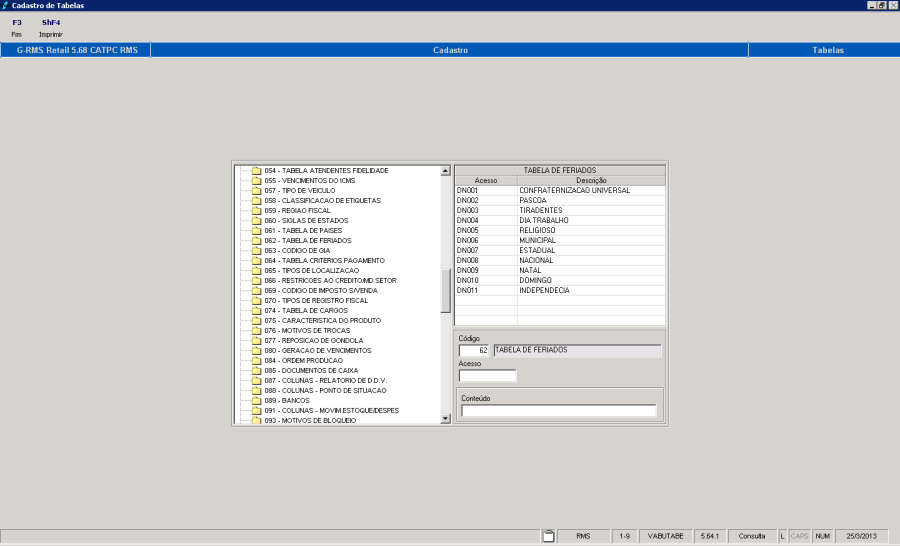
Task: Click the Descrição column header
Action: [590, 180]
